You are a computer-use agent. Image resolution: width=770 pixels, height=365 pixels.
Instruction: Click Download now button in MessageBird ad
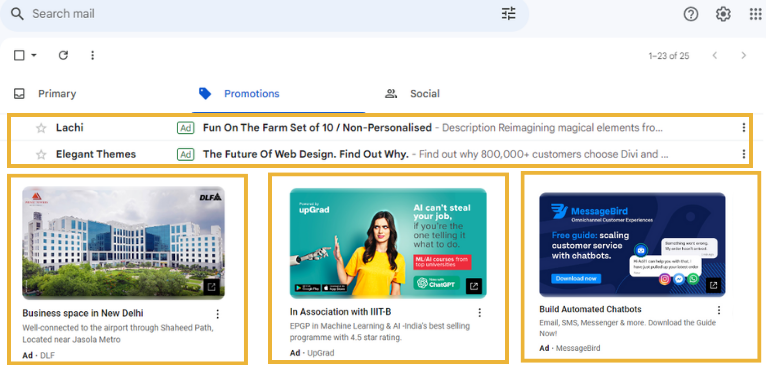point(576,279)
